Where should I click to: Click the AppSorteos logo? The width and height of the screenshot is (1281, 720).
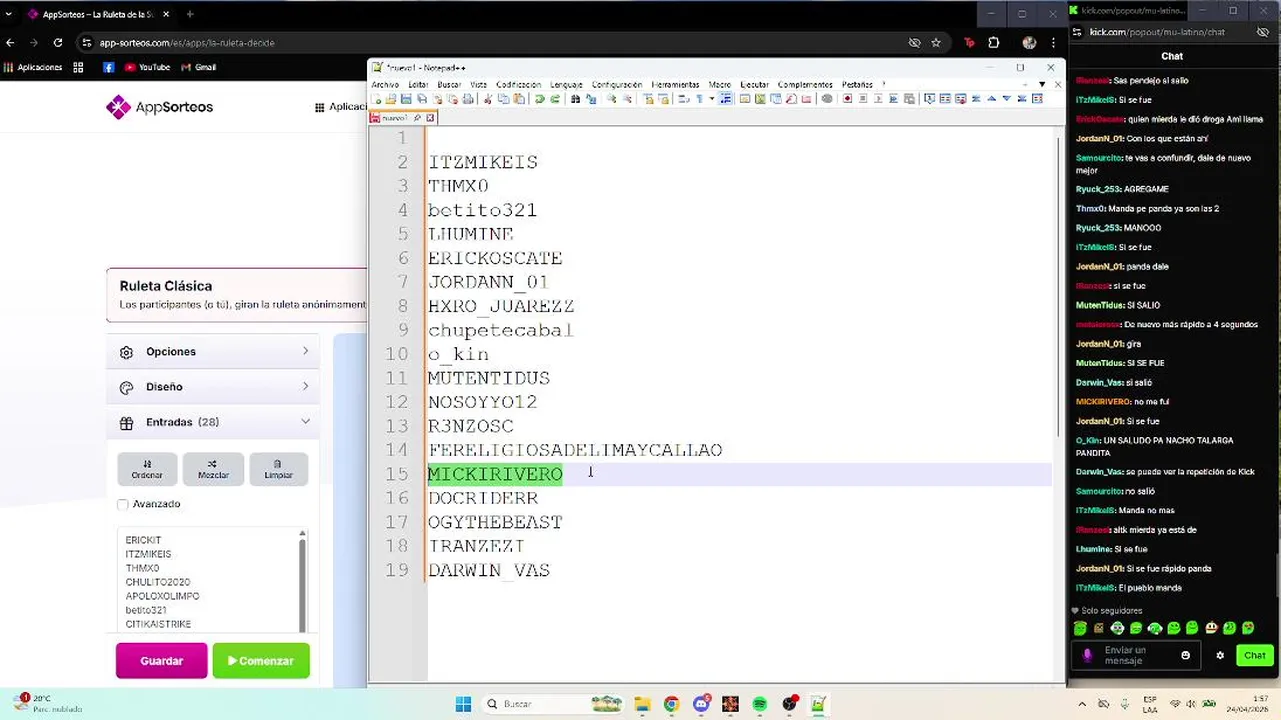pos(160,107)
